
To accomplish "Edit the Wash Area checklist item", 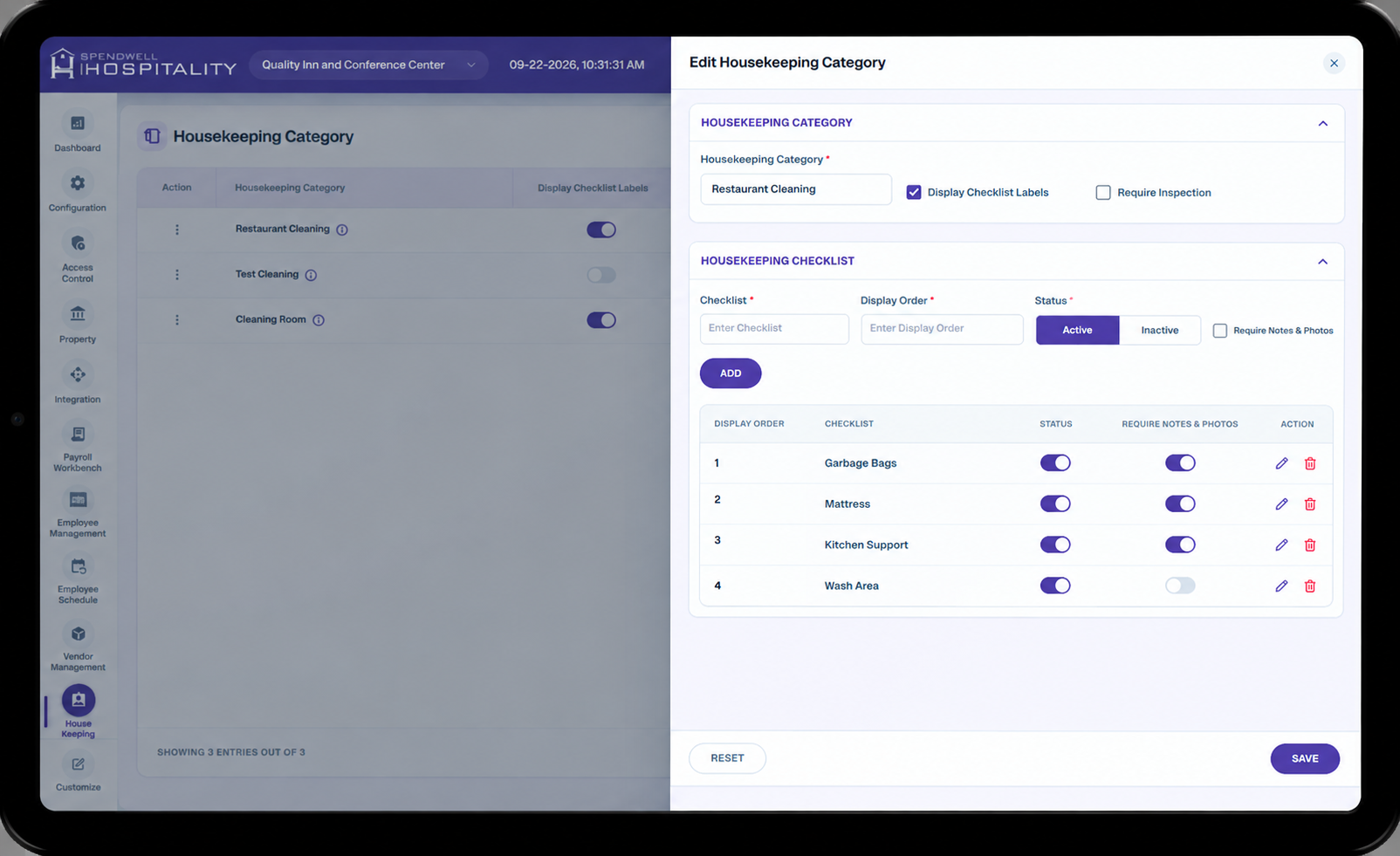I will tap(1281, 586).
